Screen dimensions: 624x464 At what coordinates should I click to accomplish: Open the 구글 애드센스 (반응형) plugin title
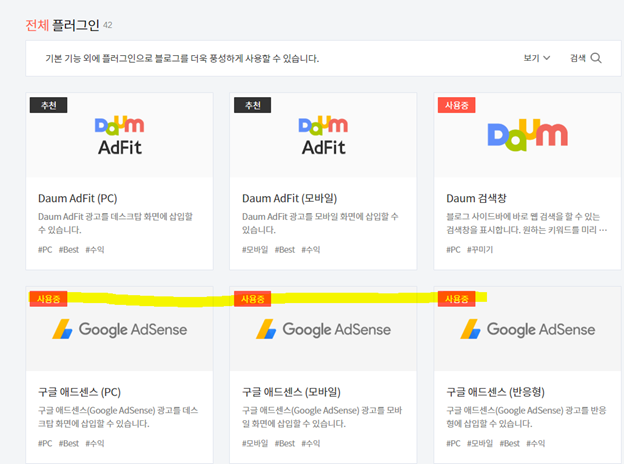(495, 392)
